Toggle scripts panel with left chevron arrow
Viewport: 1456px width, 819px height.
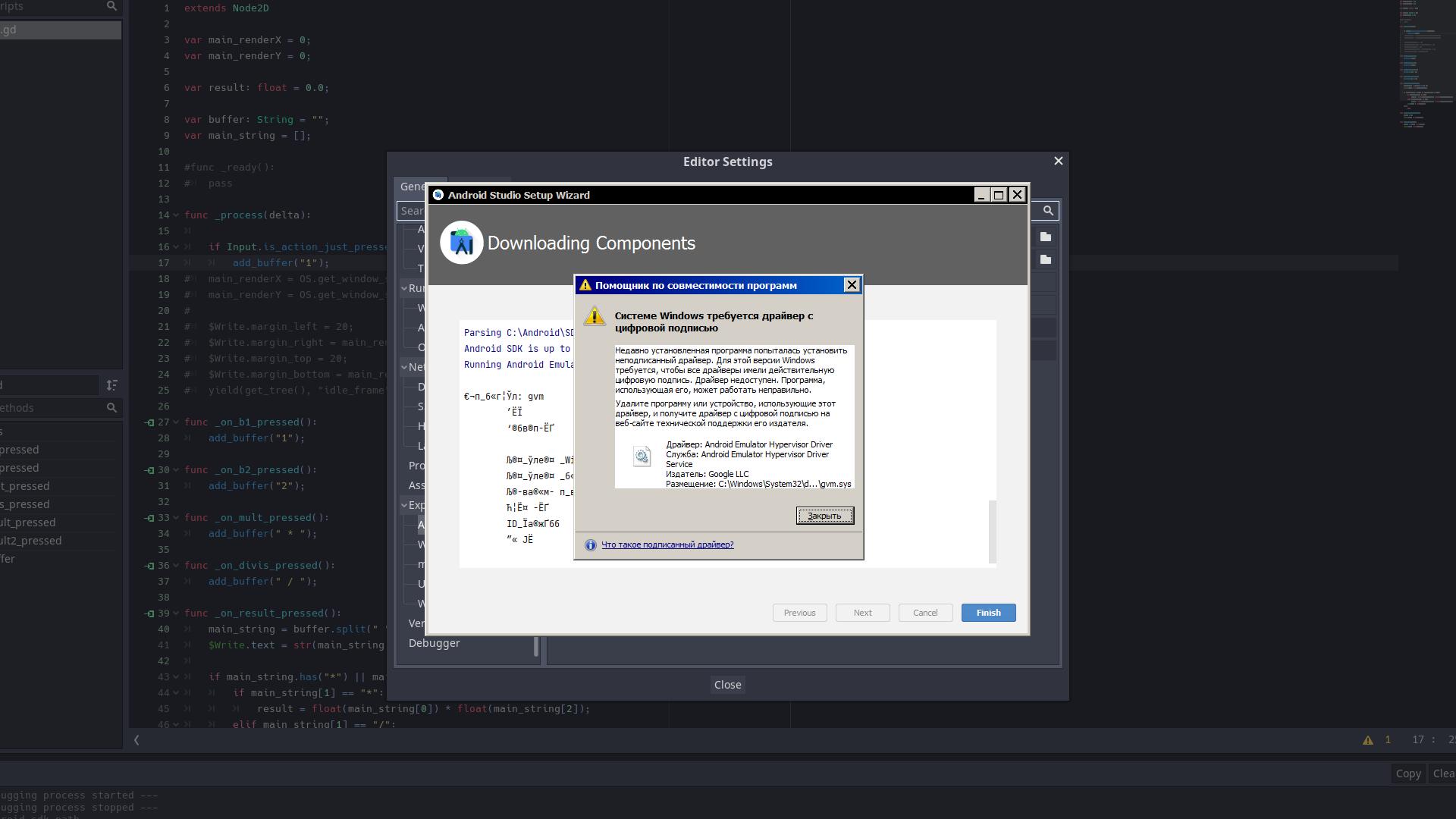(x=136, y=740)
